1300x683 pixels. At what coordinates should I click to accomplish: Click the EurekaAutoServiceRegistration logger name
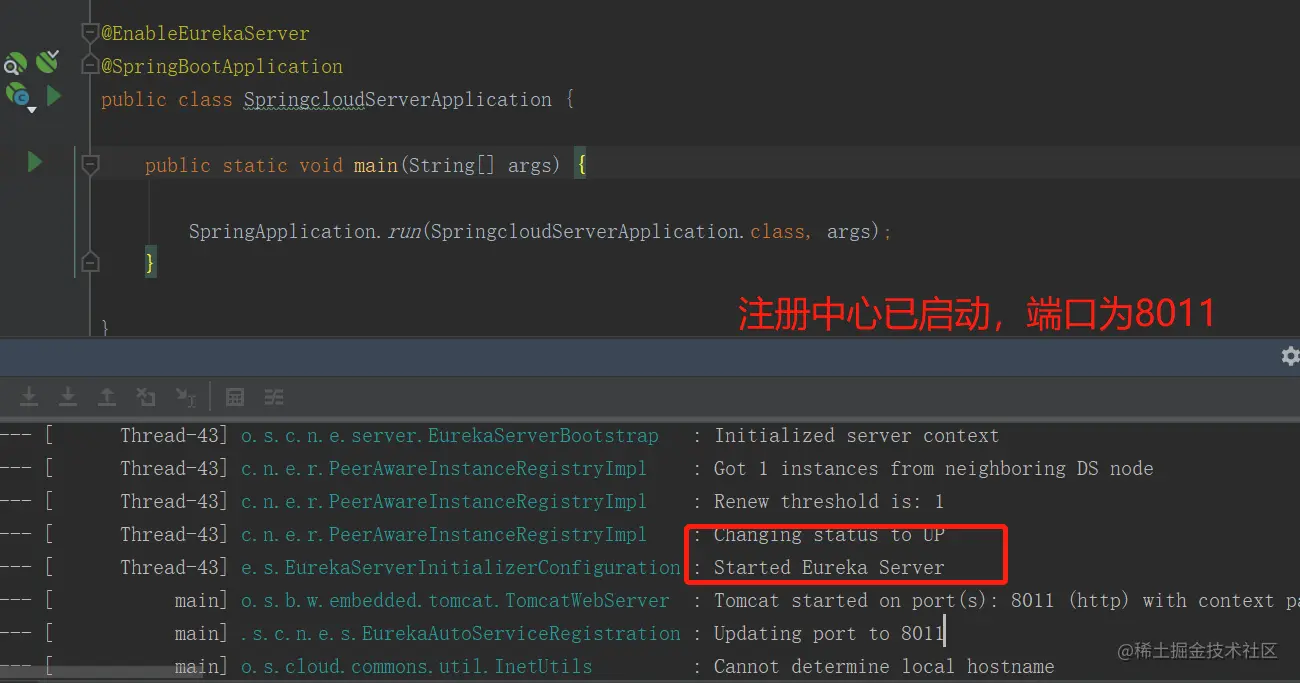point(460,634)
